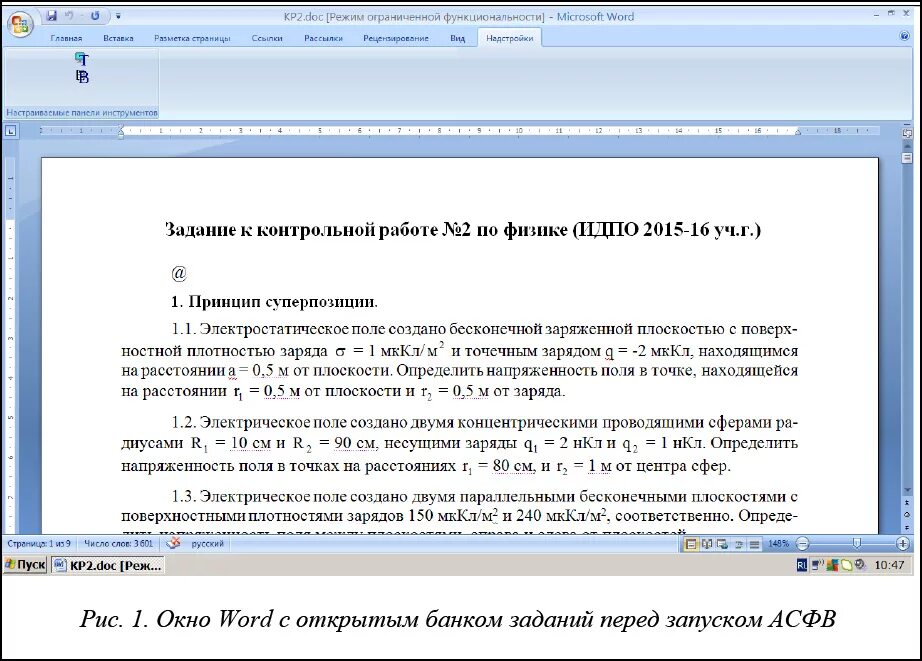Click the 10:47 taskbar clock
This screenshot has height=661, width=922.
[x=890, y=565]
